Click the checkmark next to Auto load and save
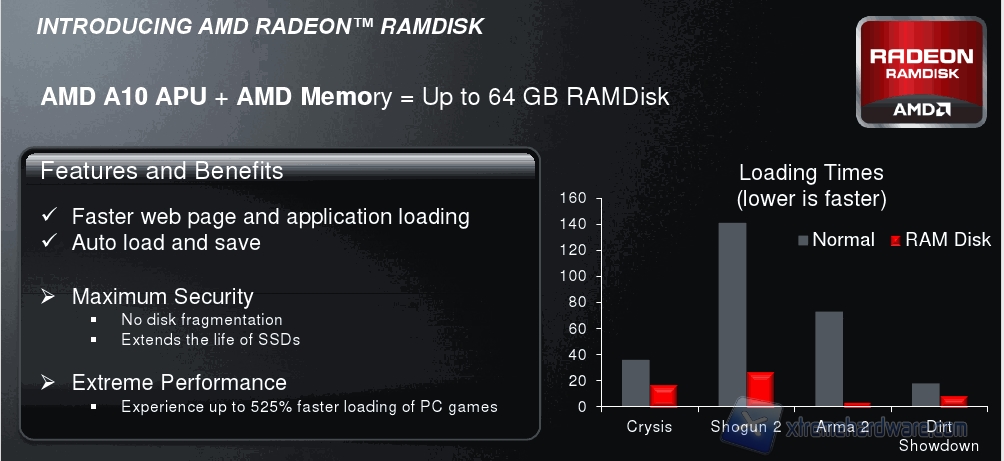The width and height of the screenshot is (1004, 461). point(48,243)
